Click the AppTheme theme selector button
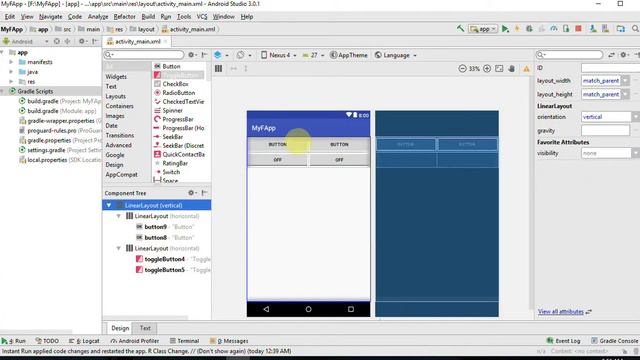Screen dimensions: 640x360 click(349, 55)
